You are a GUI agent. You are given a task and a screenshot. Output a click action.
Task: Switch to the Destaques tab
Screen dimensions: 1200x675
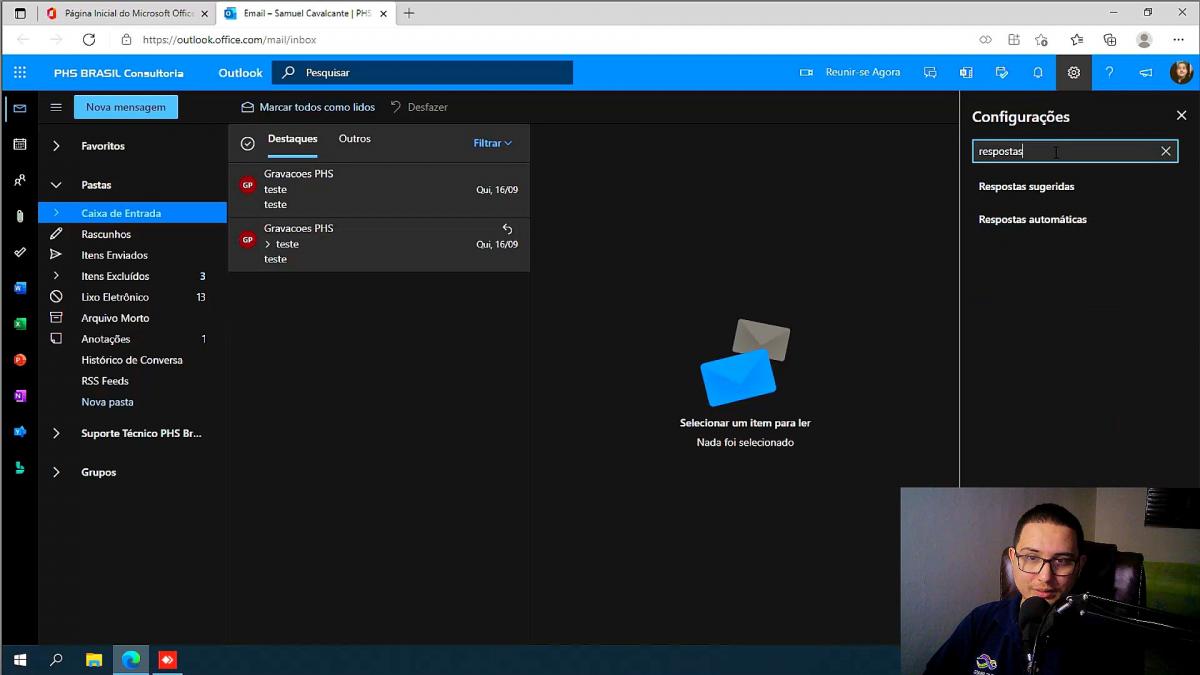pyautogui.click(x=292, y=139)
